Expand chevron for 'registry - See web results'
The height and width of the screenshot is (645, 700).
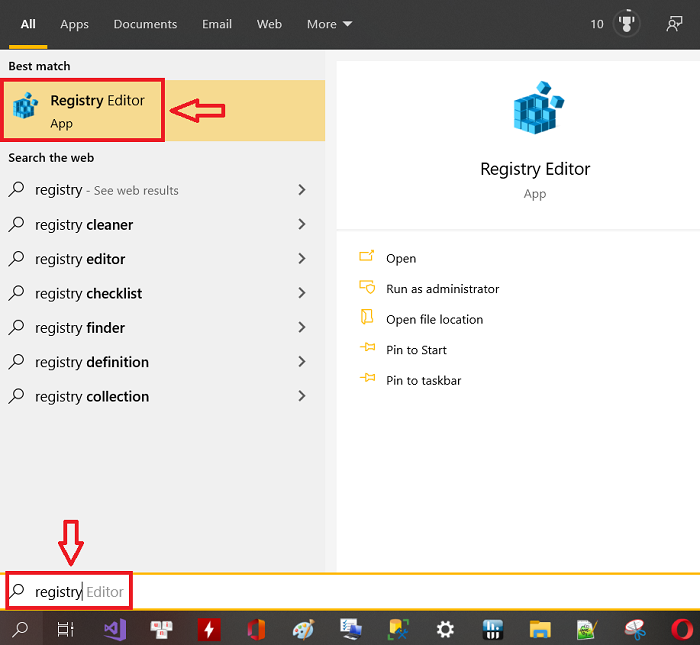pos(302,190)
